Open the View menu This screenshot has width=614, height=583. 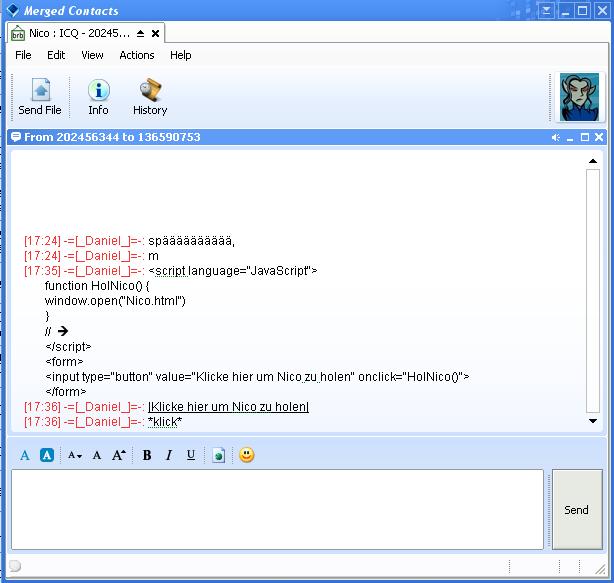(92, 55)
